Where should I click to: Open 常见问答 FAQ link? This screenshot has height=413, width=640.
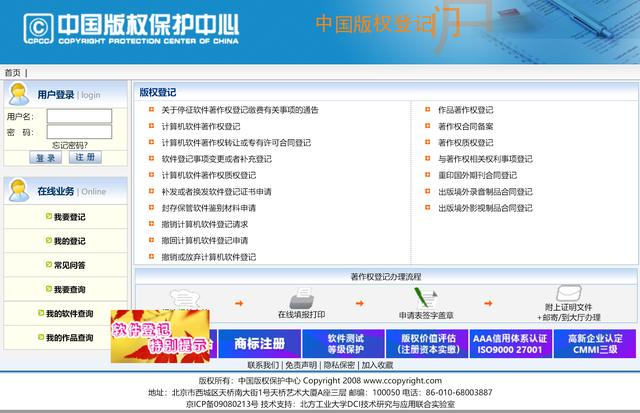(70, 265)
